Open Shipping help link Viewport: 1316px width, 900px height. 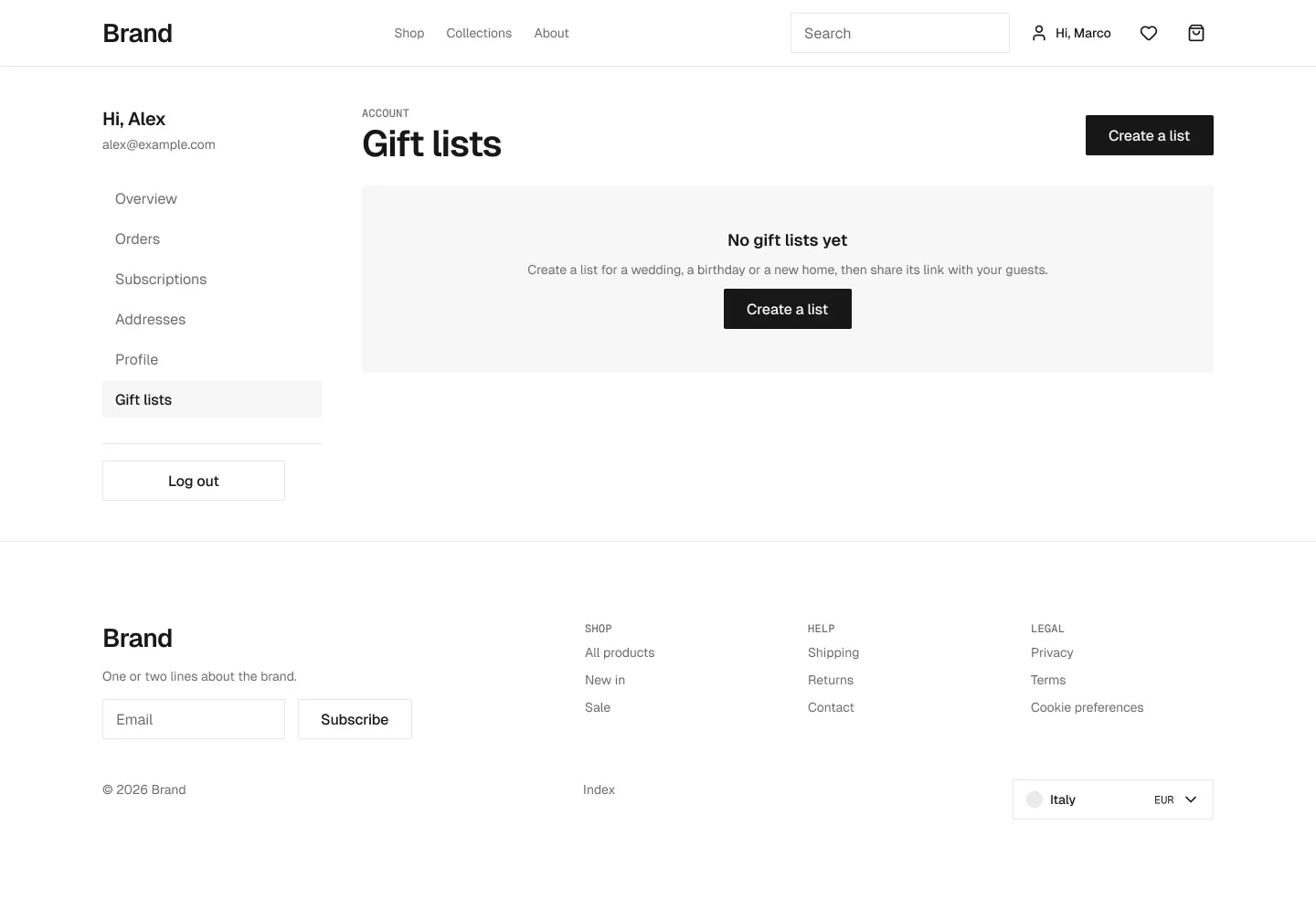coord(833,652)
